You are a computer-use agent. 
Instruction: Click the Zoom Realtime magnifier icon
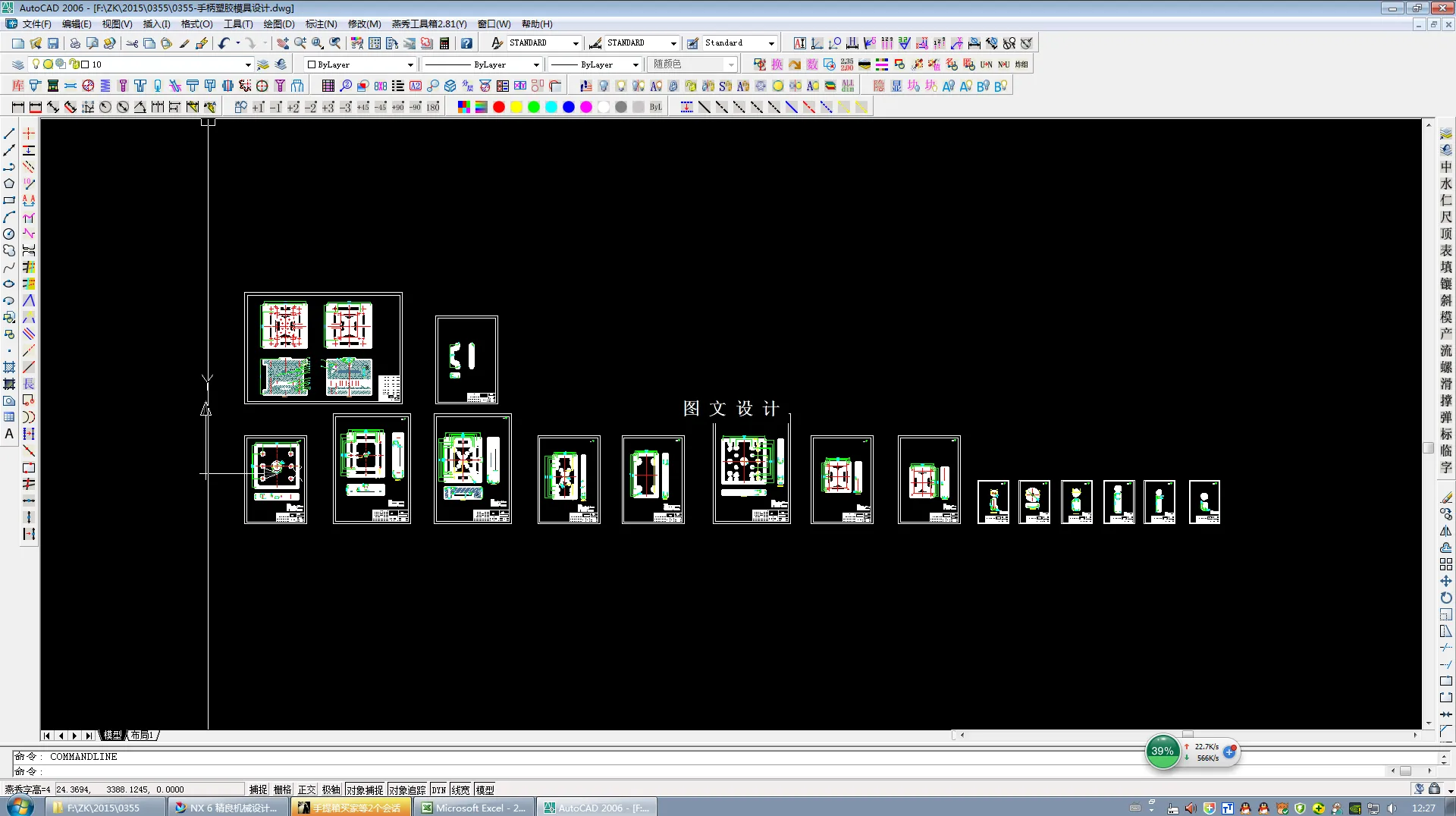300,43
